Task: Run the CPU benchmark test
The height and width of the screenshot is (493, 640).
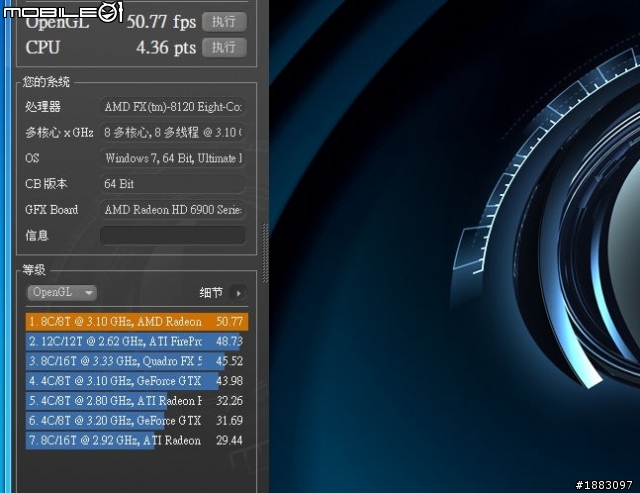Action: click(224, 47)
